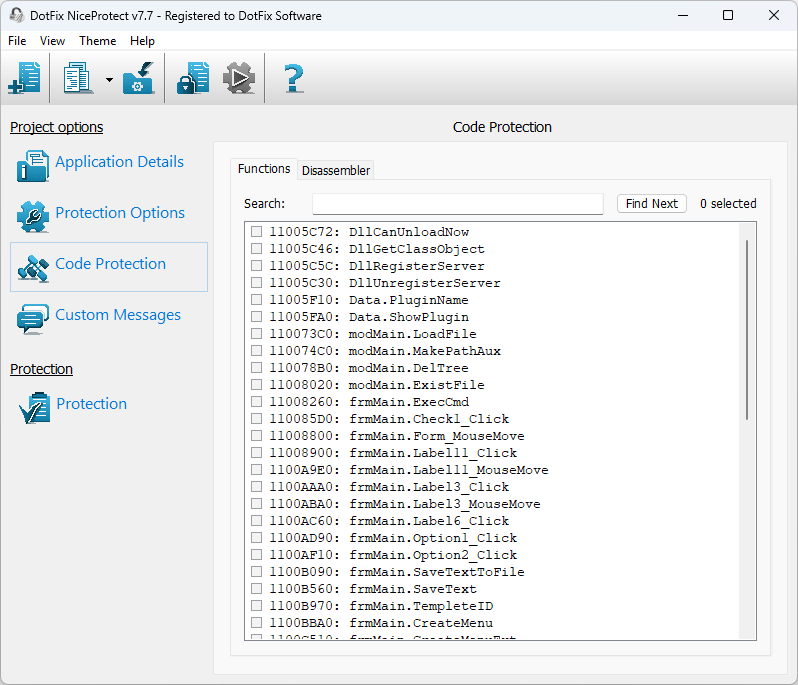Click the Find Next button
798x685 pixels.
click(652, 204)
